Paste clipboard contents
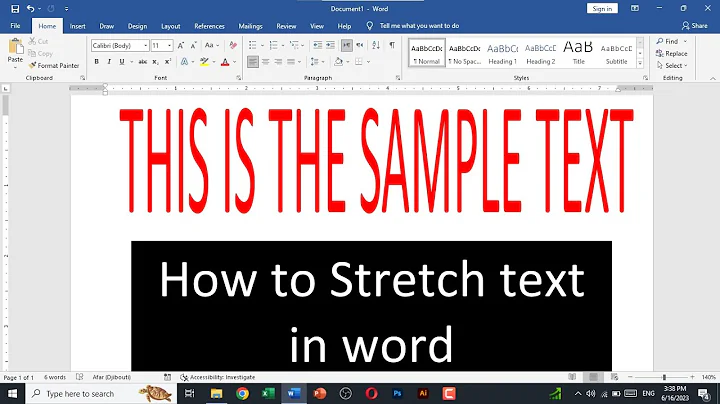 (15, 50)
